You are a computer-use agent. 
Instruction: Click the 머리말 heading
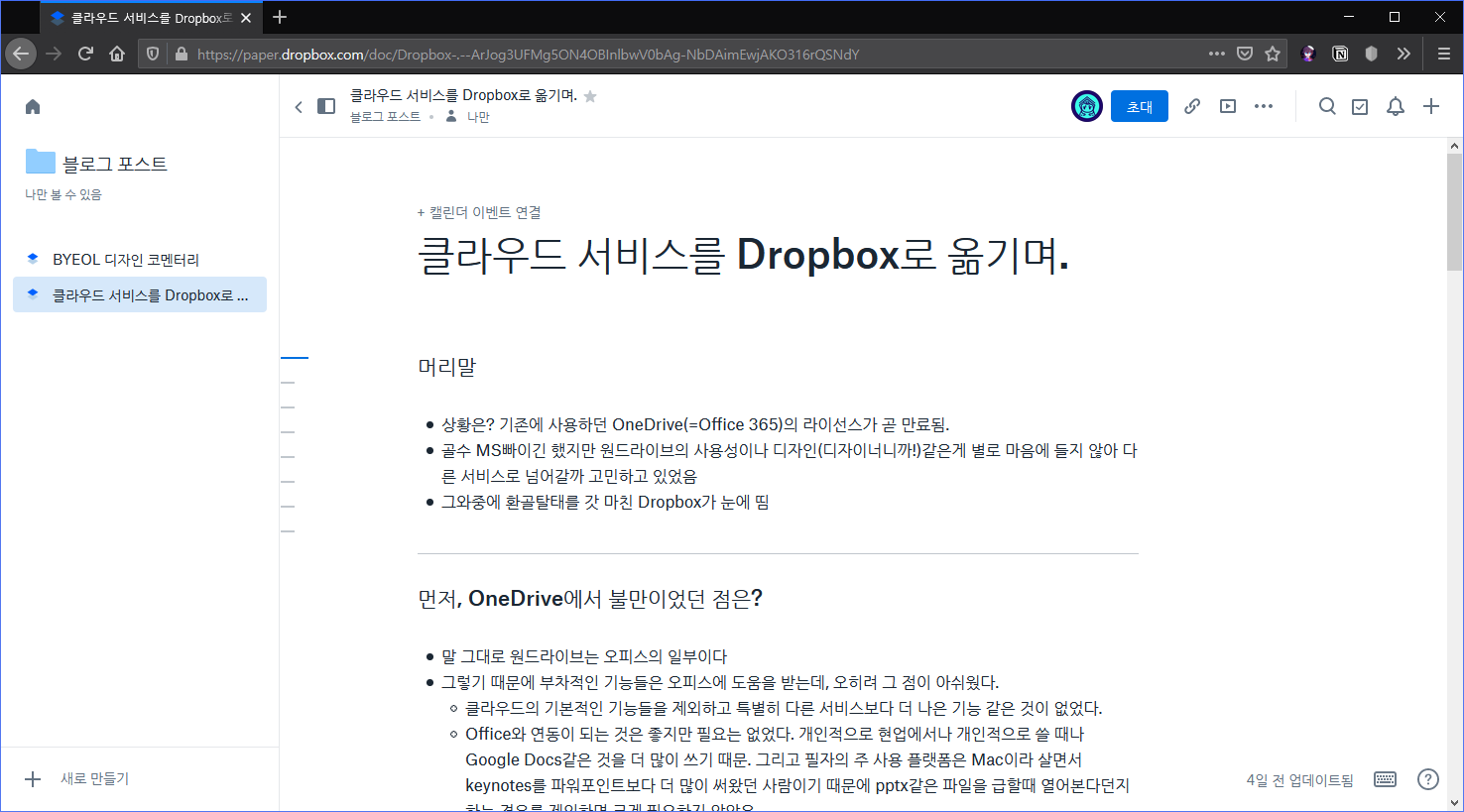447,367
